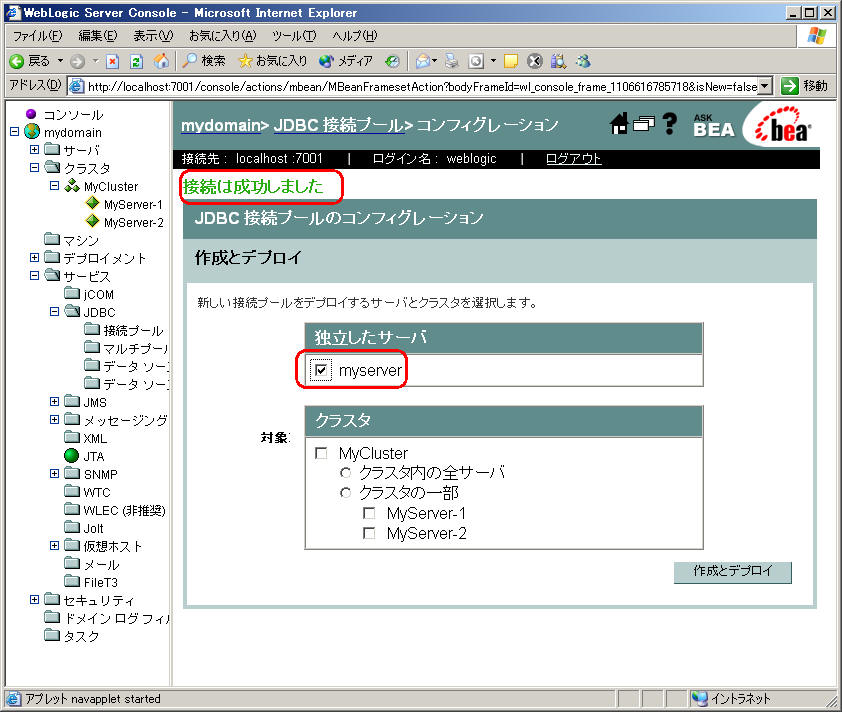
Task: Open the Ask BEA logo link
Action: (713, 125)
